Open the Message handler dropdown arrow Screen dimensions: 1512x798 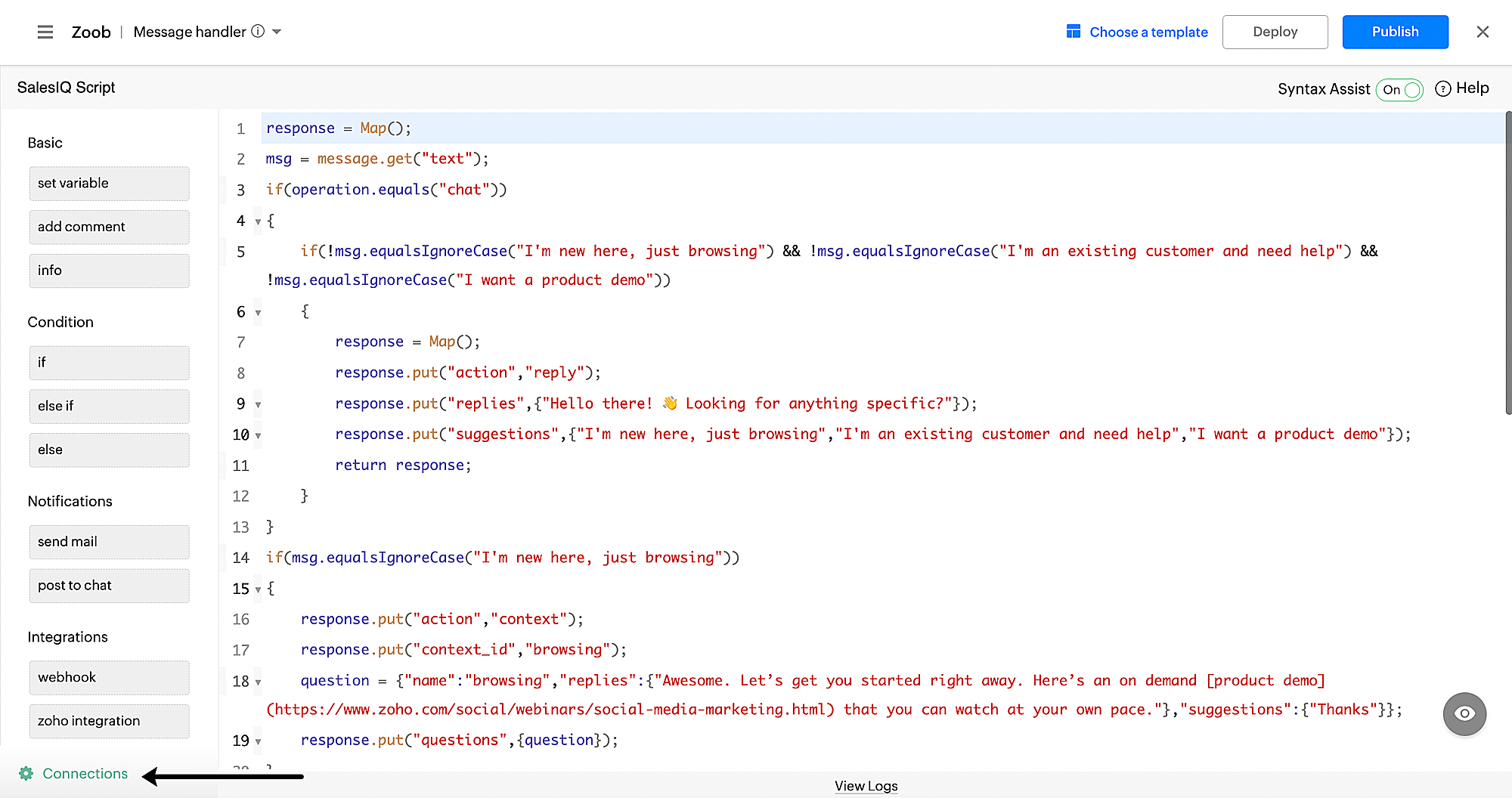coord(277,32)
